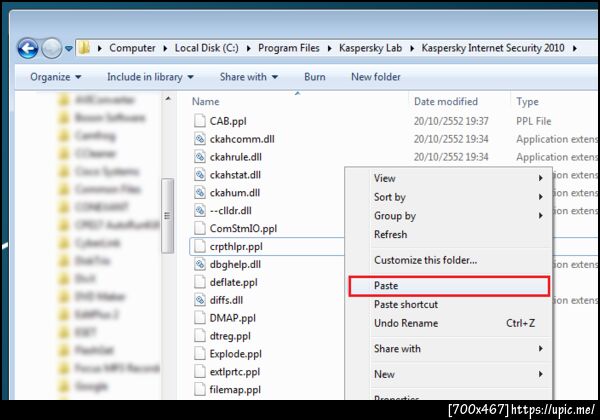Click the diffs.dll file icon
This screenshot has width=600, height=420.
point(200,300)
